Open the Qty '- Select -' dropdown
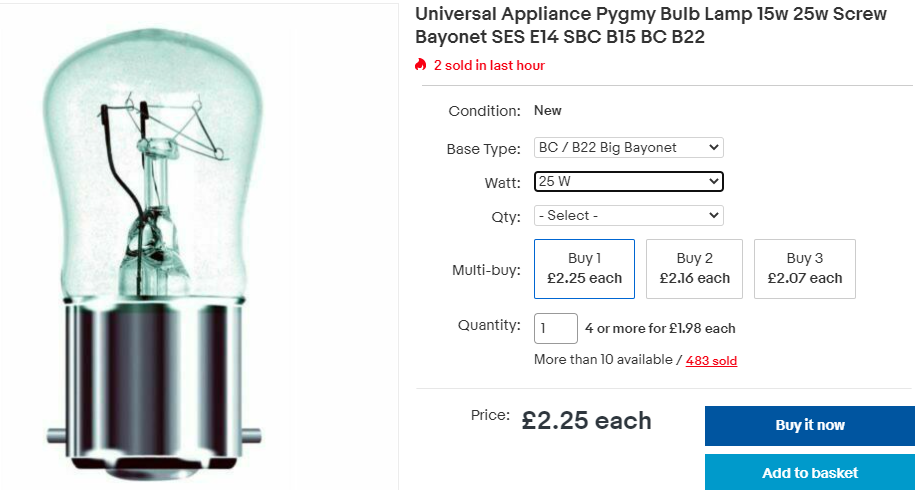Image resolution: width=923 pixels, height=490 pixels. 628,215
